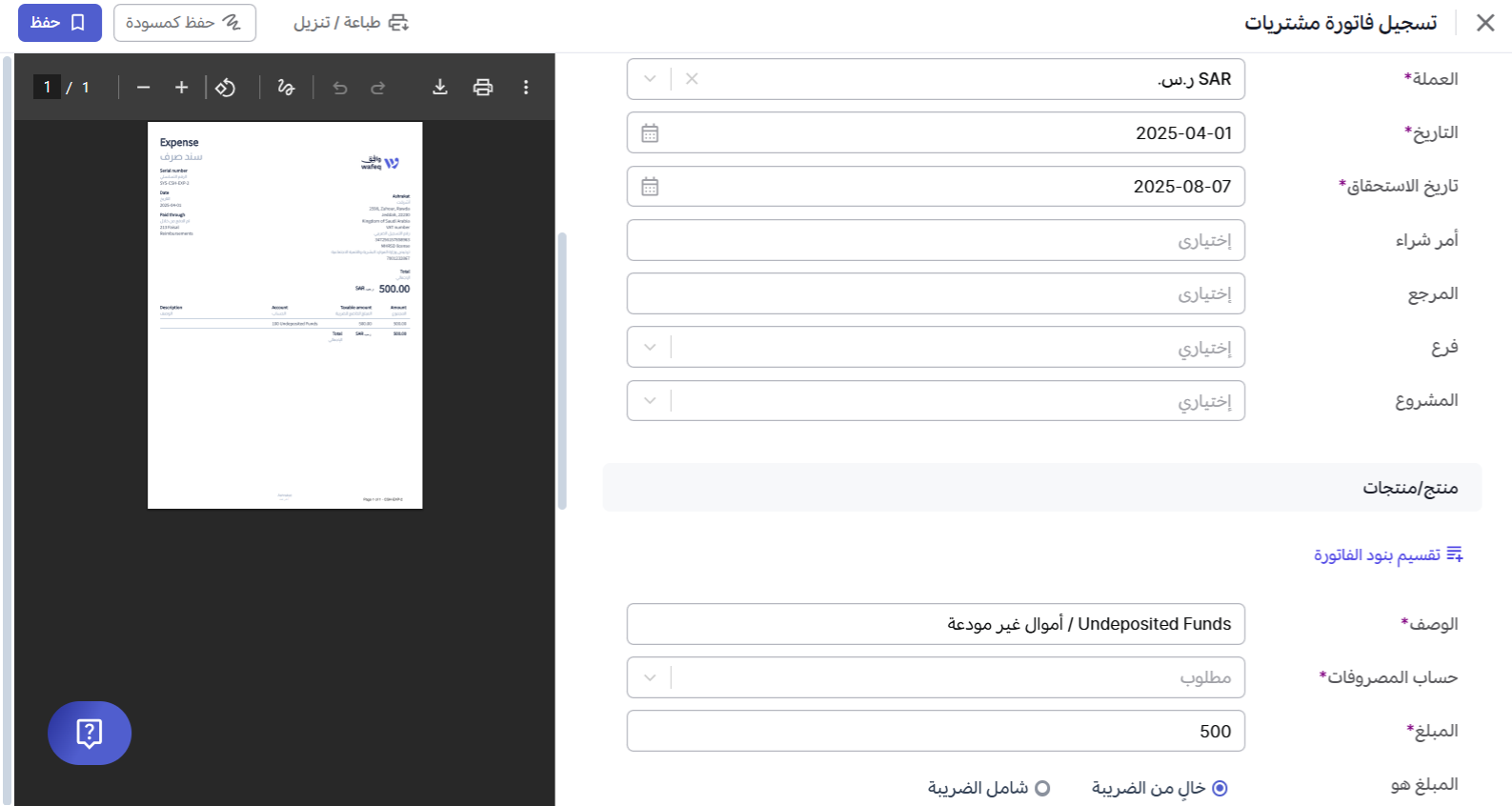Open calendar for التاريخ date field

coord(650,133)
